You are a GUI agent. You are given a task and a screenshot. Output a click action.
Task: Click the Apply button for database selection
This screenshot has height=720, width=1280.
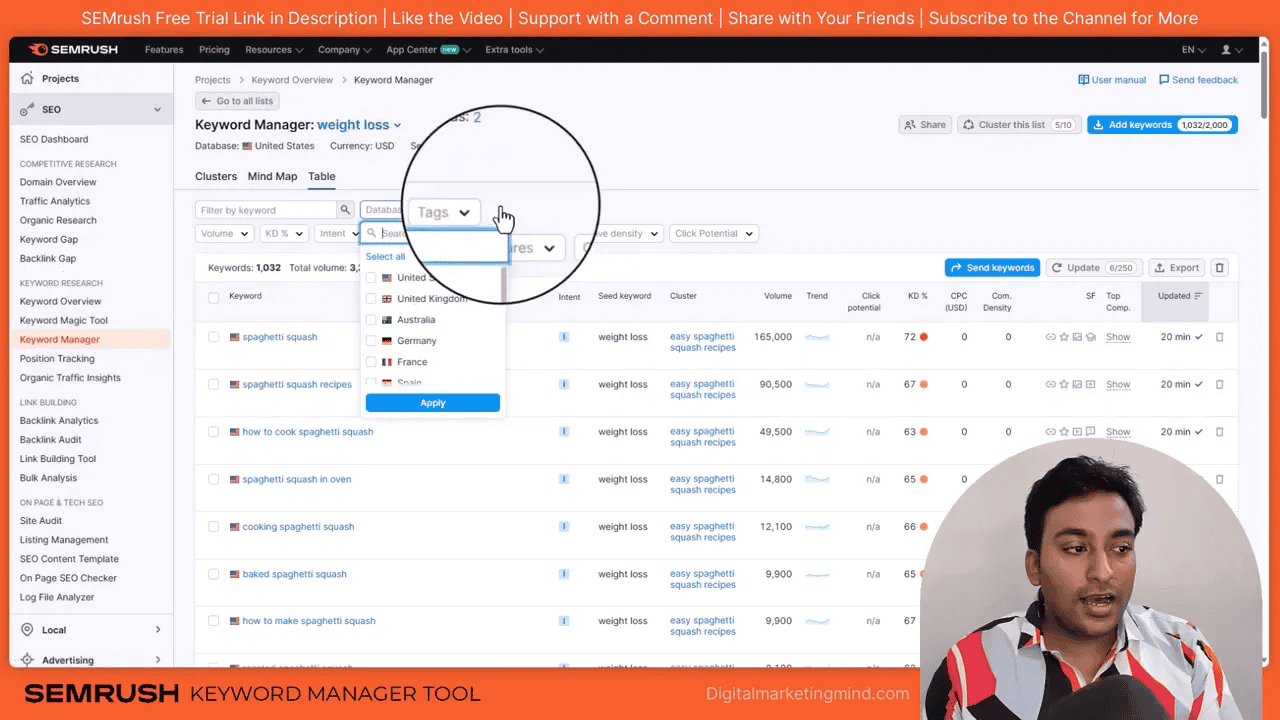(432, 402)
